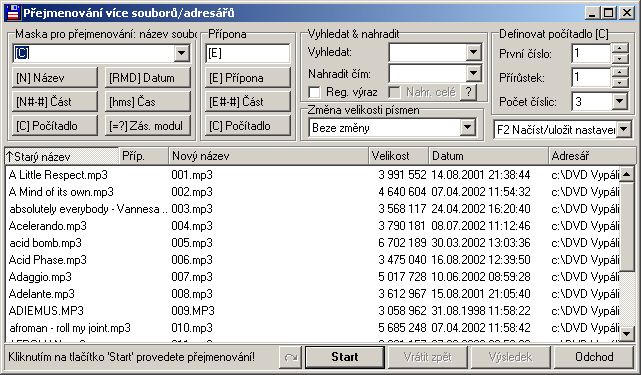The image size is (641, 375).
Task: Click the Přípona '[E]' input field
Action: [x=248, y=53]
